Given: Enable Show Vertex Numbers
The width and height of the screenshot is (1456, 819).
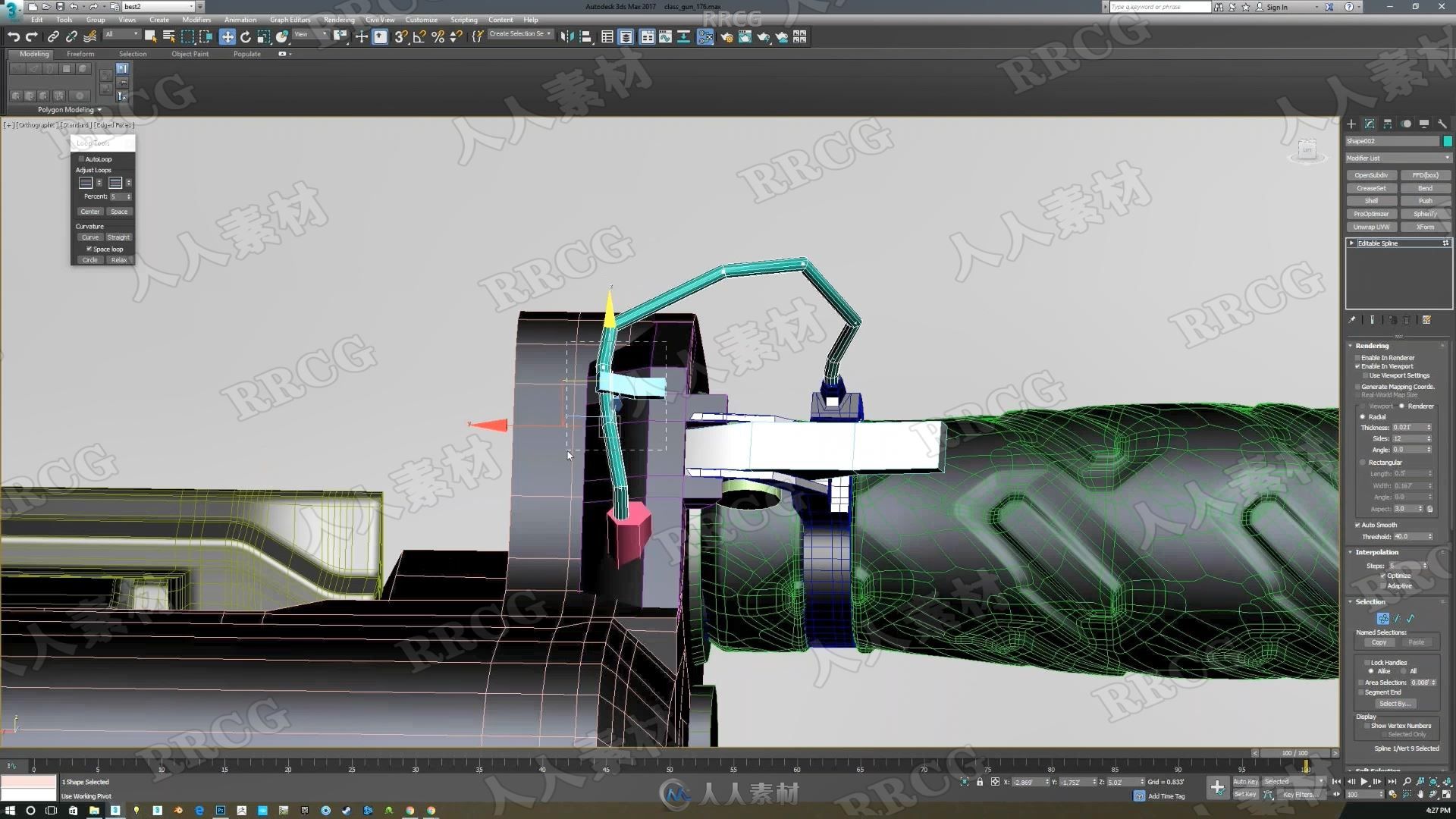Looking at the screenshot, I should (x=1367, y=726).
